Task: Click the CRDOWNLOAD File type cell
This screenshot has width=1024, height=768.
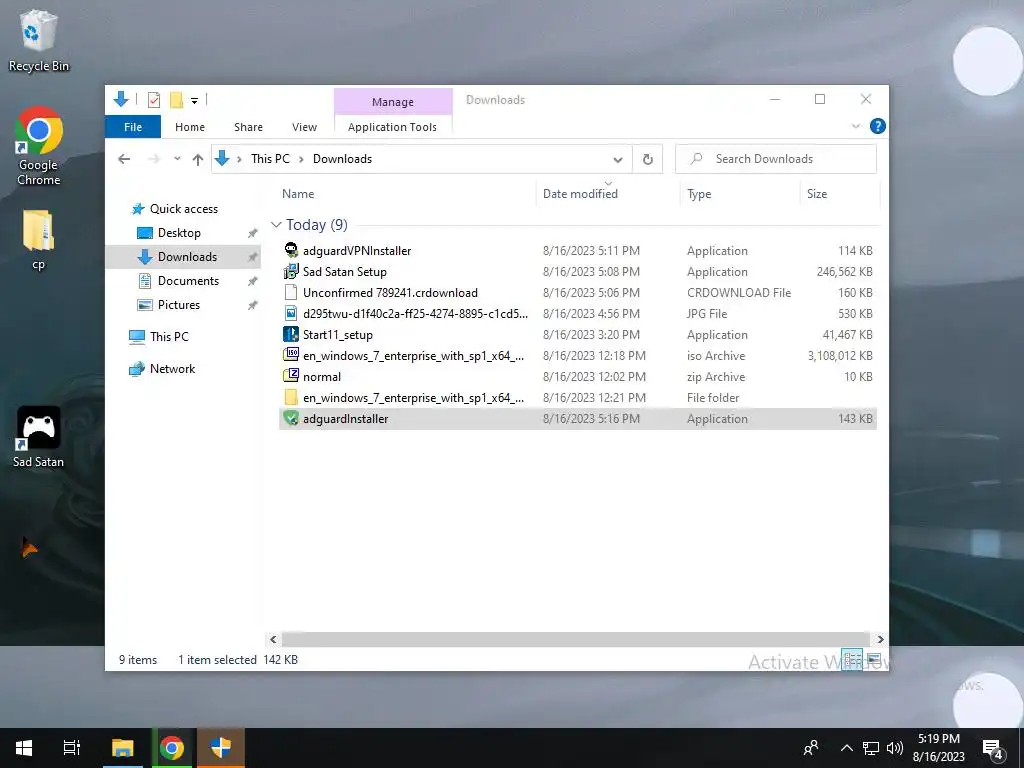Action: [x=739, y=293]
